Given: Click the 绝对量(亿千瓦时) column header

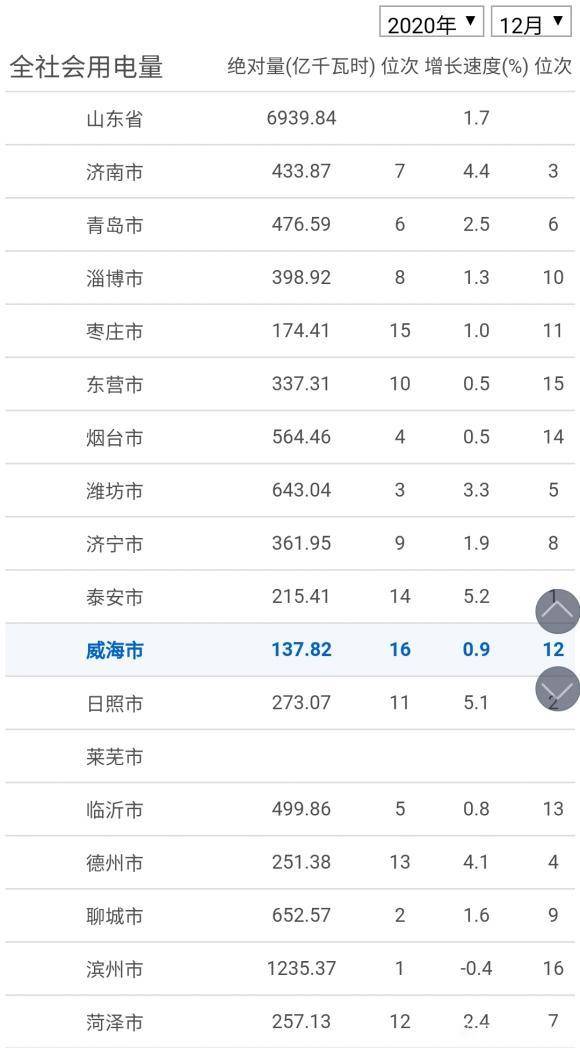Looking at the screenshot, I should click(x=301, y=67).
